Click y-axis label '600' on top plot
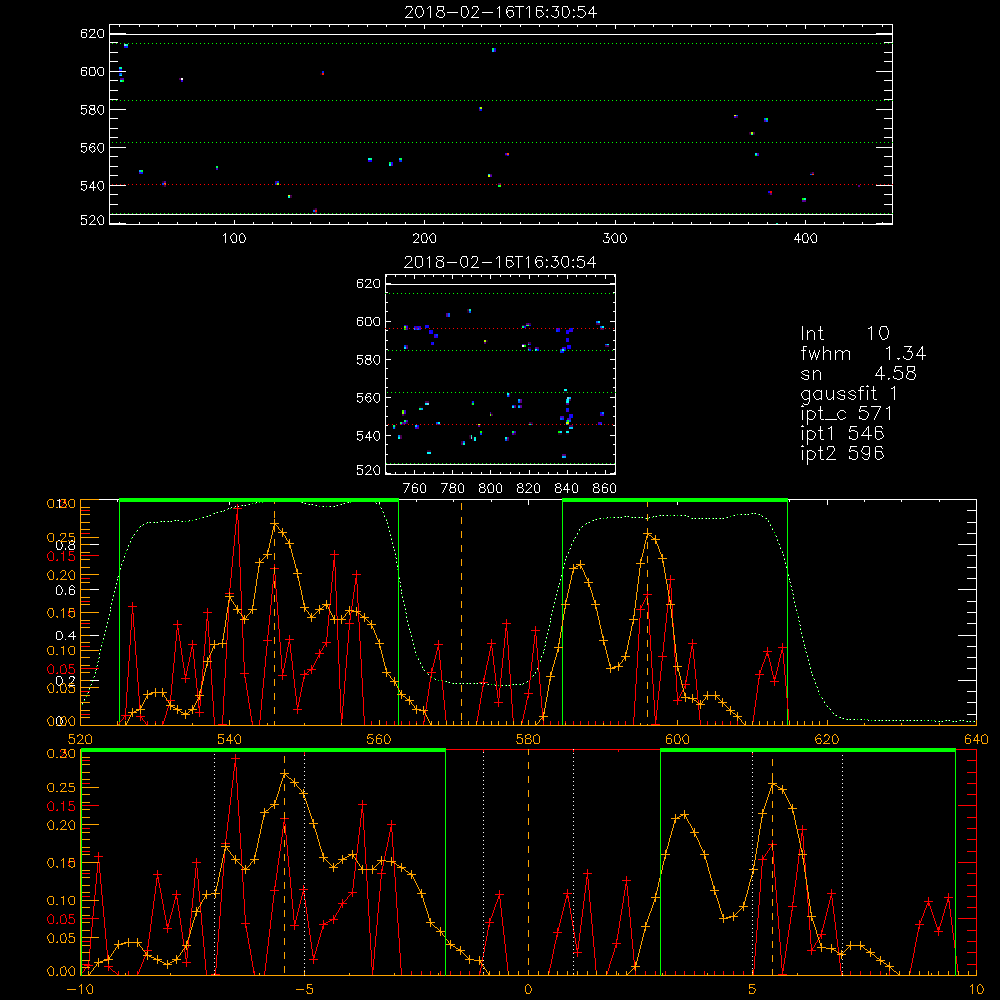Screen dimensions: 1000x1000 pos(92,71)
